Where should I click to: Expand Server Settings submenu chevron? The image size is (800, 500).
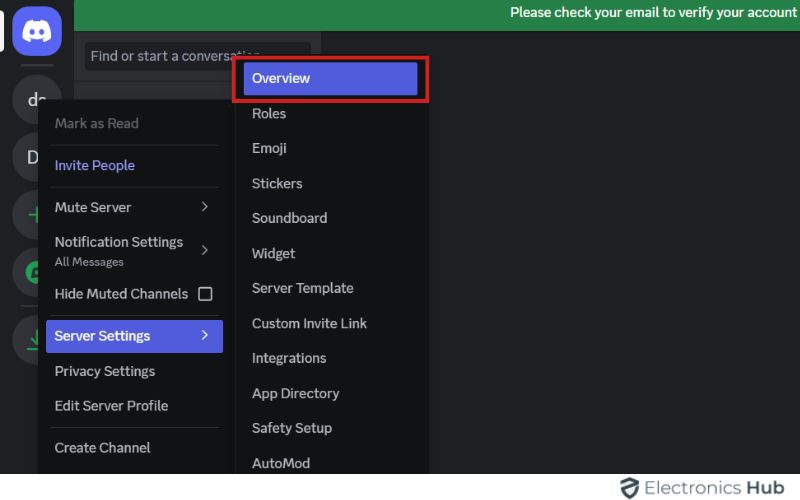point(205,335)
